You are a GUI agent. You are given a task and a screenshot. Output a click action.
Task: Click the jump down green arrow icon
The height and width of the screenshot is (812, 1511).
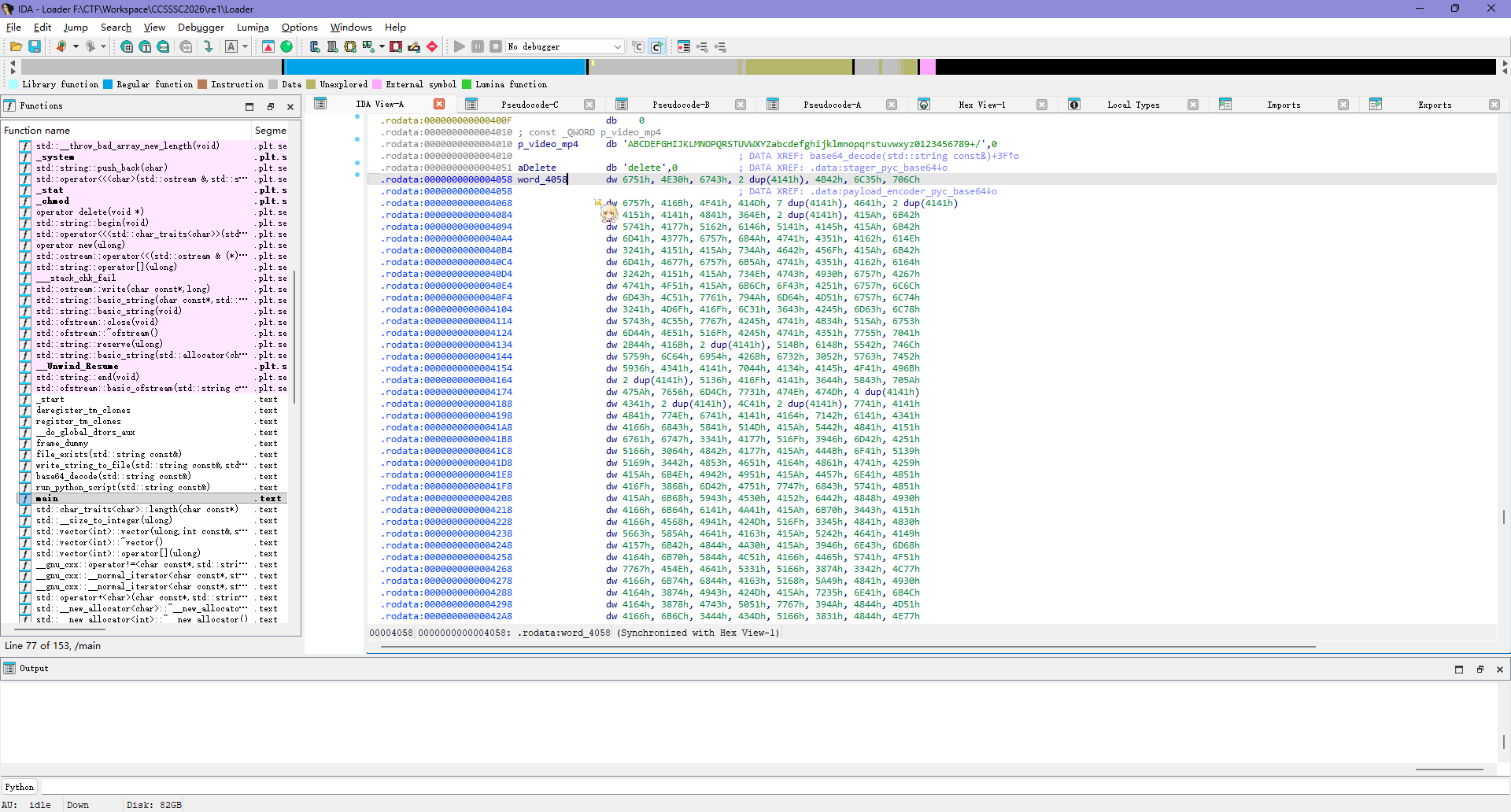click(x=208, y=47)
